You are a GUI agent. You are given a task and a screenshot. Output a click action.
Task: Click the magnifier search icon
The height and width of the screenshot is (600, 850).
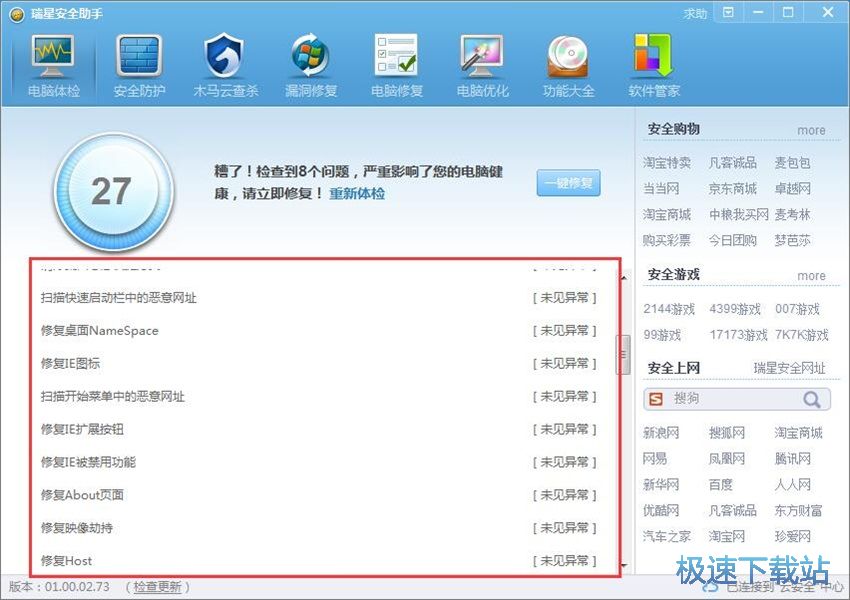click(x=812, y=399)
